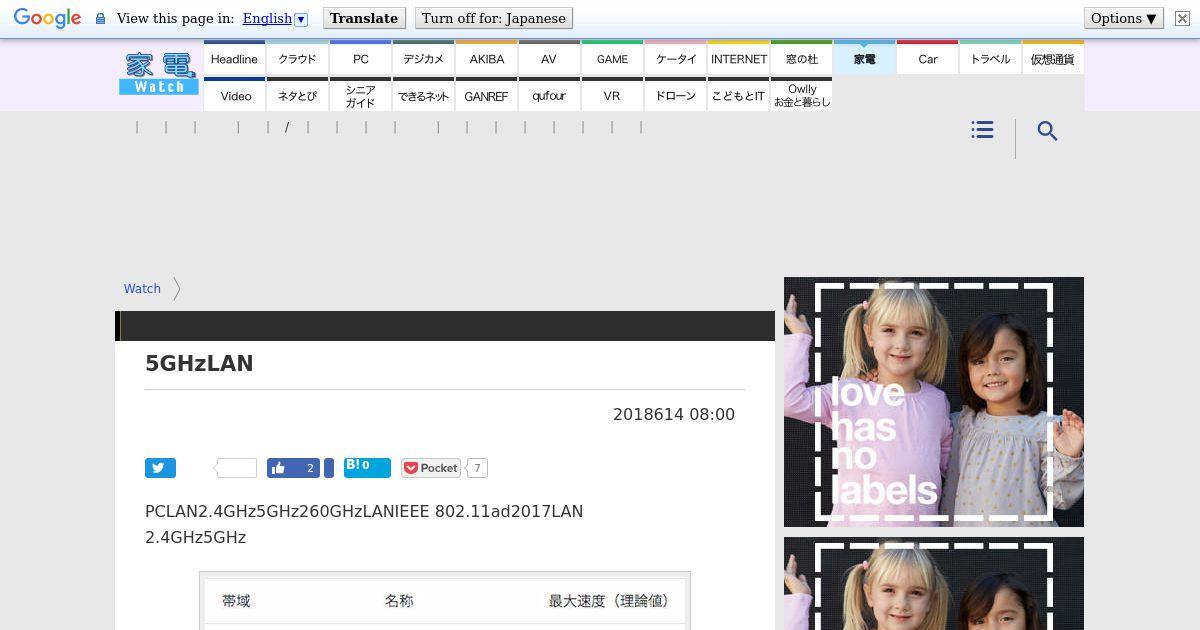
Task: Click the 帯域 table header
Action: [236, 601]
